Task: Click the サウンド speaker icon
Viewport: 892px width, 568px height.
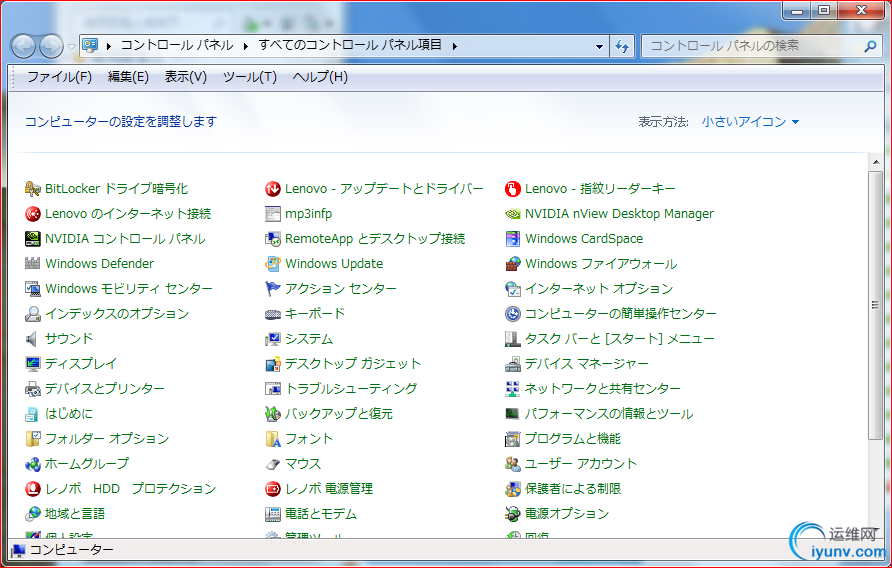Action: (32, 339)
